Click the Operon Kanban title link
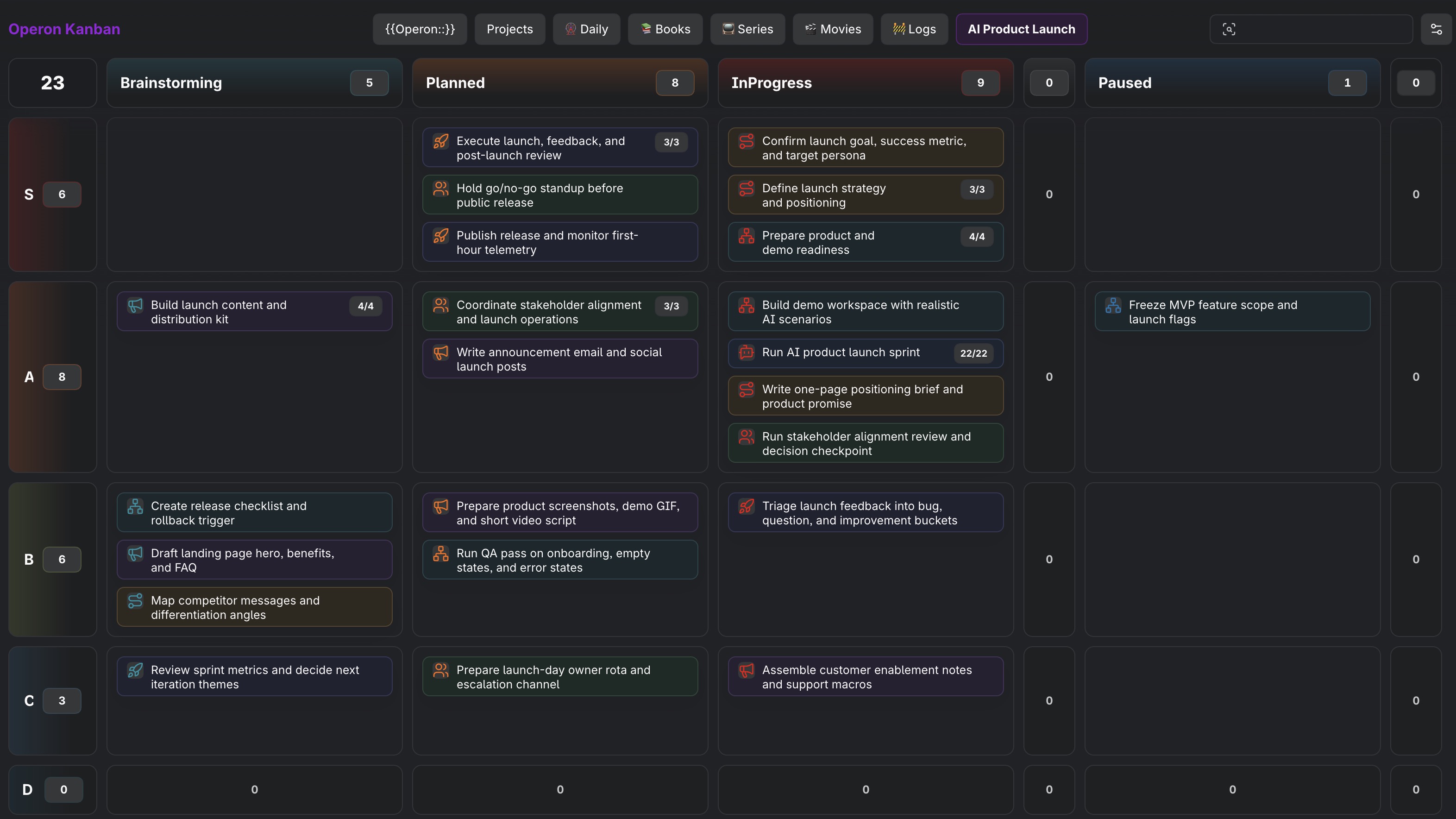Image resolution: width=1456 pixels, height=819 pixels. coord(64,29)
